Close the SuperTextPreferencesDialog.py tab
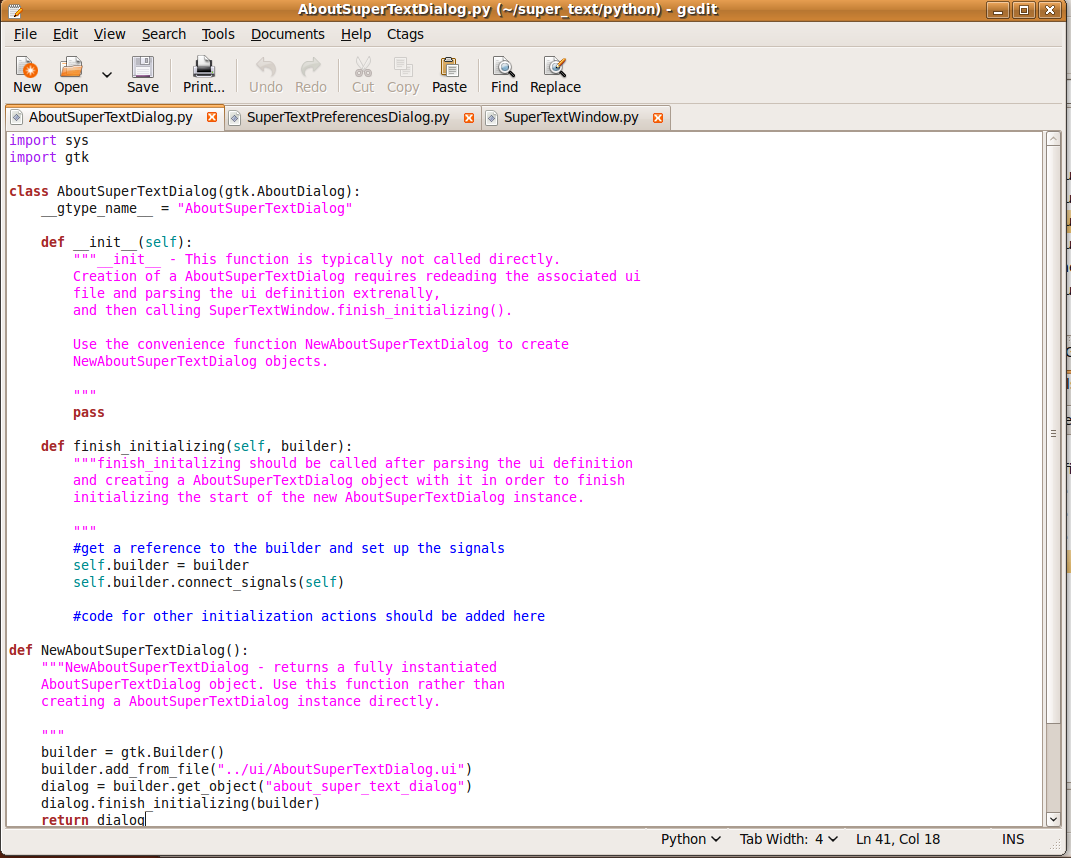1071x858 pixels. pyautogui.click(x=469, y=118)
